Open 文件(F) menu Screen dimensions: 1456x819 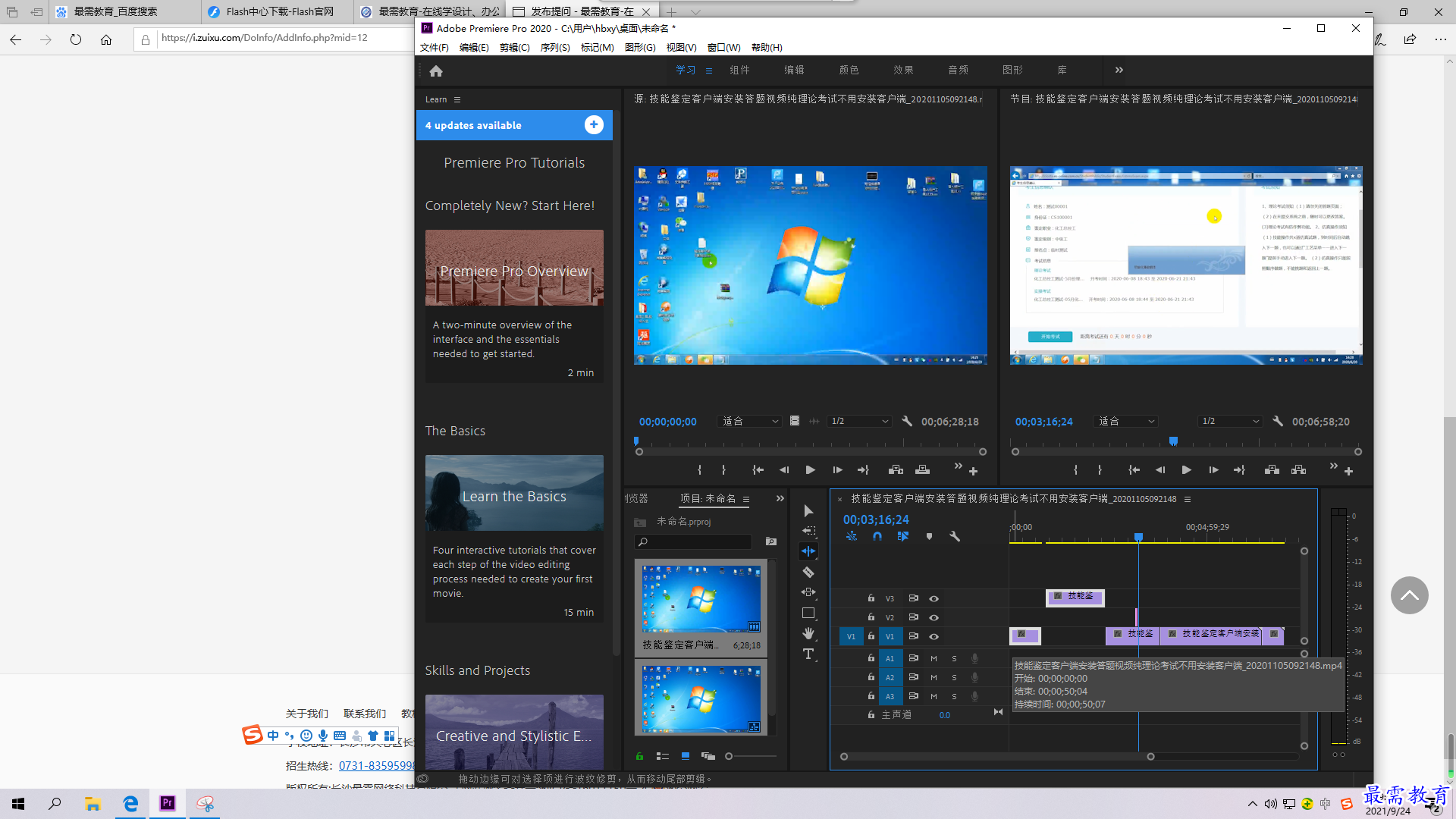[x=435, y=47]
